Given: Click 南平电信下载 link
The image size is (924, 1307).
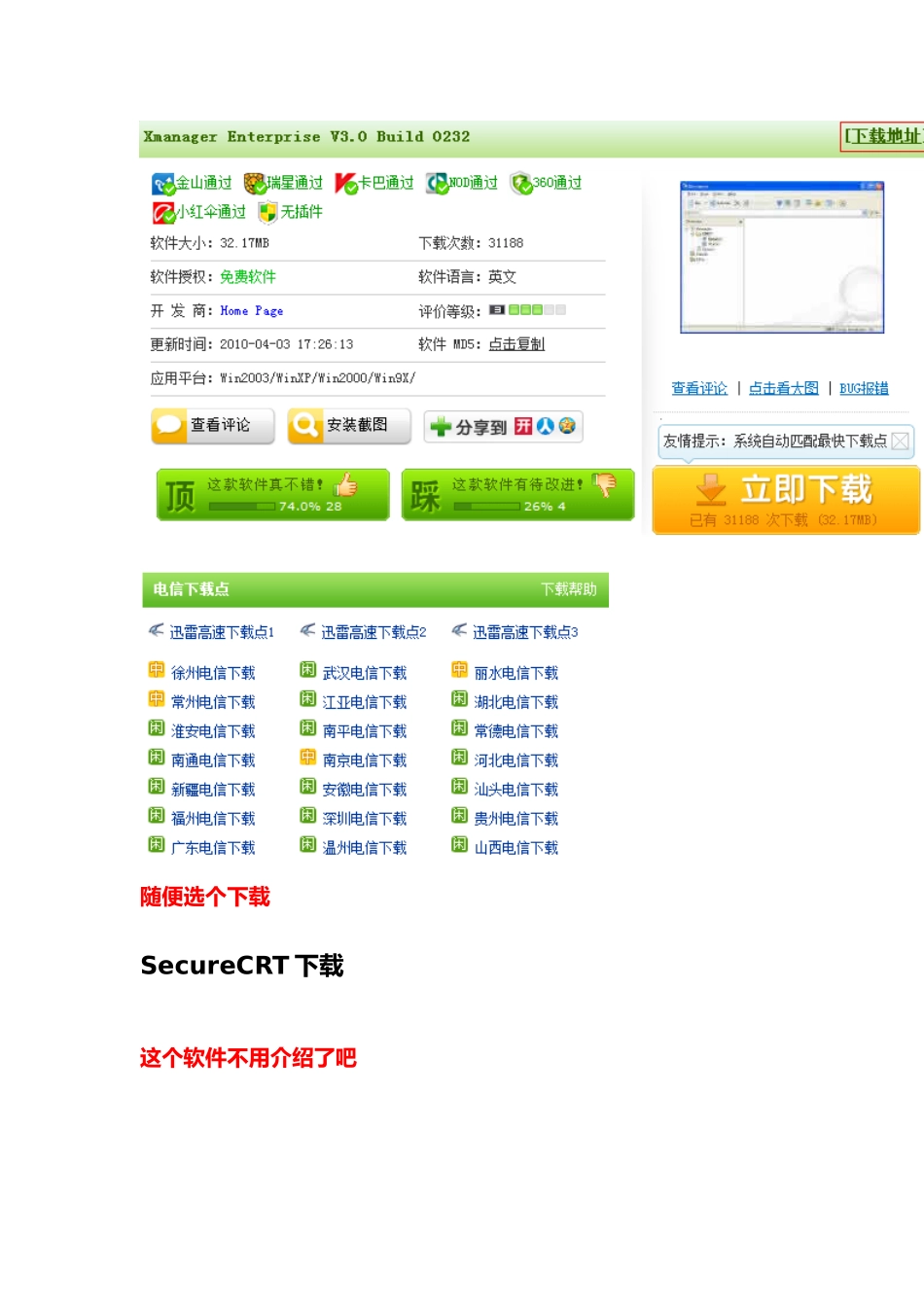Looking at the screenshot, I should (x=365, y=731).
